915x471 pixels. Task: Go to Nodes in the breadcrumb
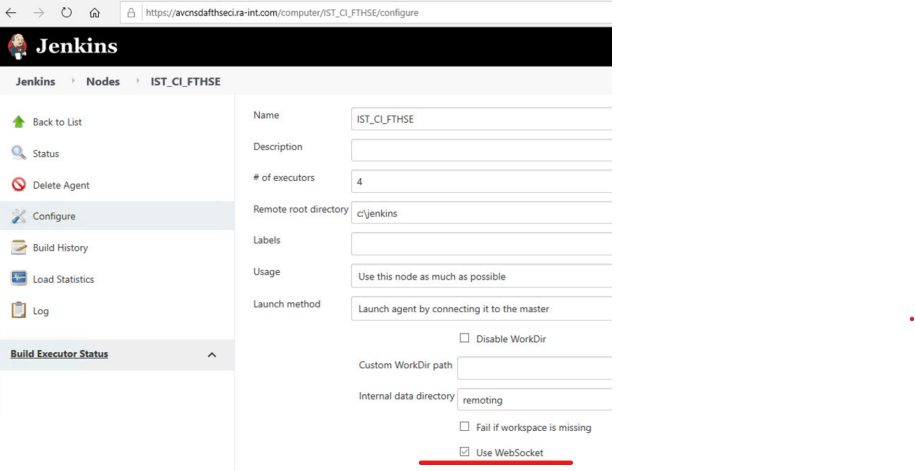[103, 82]
